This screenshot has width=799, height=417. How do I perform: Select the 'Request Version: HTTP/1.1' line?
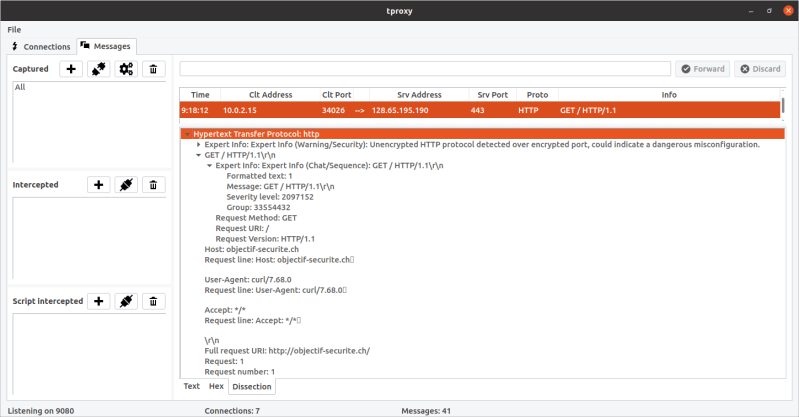point(265,239)
